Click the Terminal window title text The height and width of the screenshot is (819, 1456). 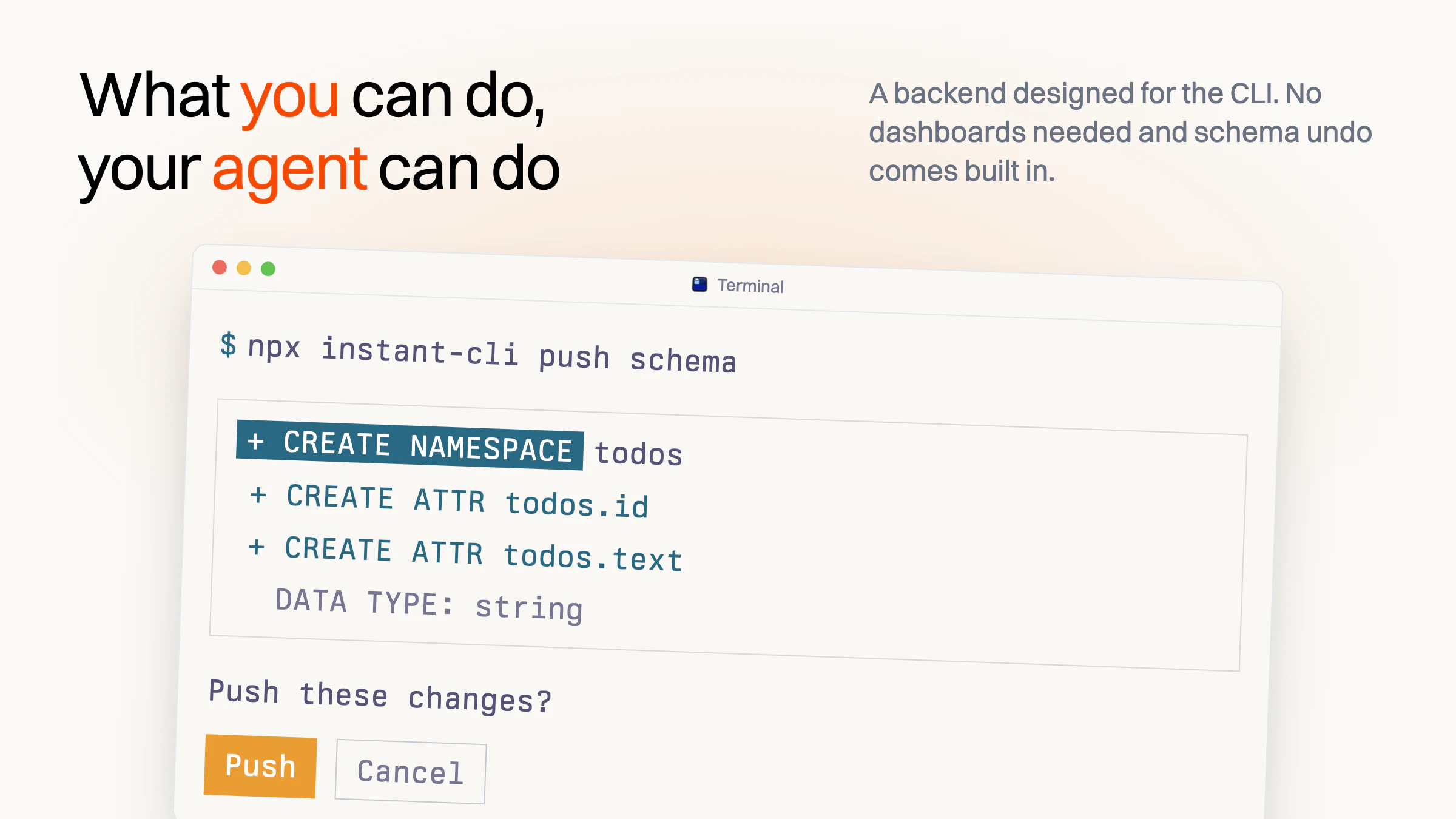(750, 286)
